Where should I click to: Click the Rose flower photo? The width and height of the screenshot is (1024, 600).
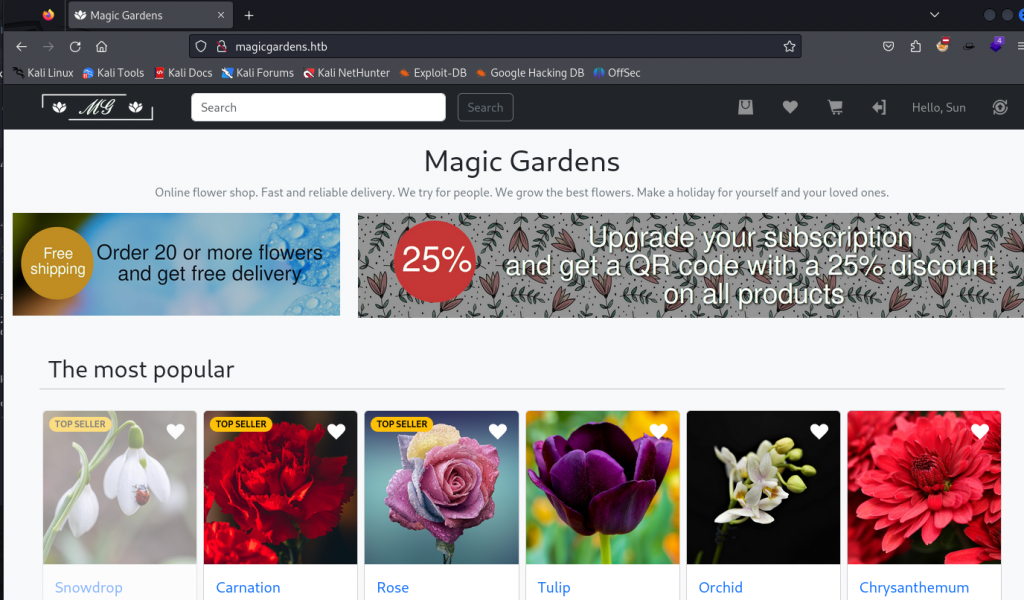tap(441, 487)
